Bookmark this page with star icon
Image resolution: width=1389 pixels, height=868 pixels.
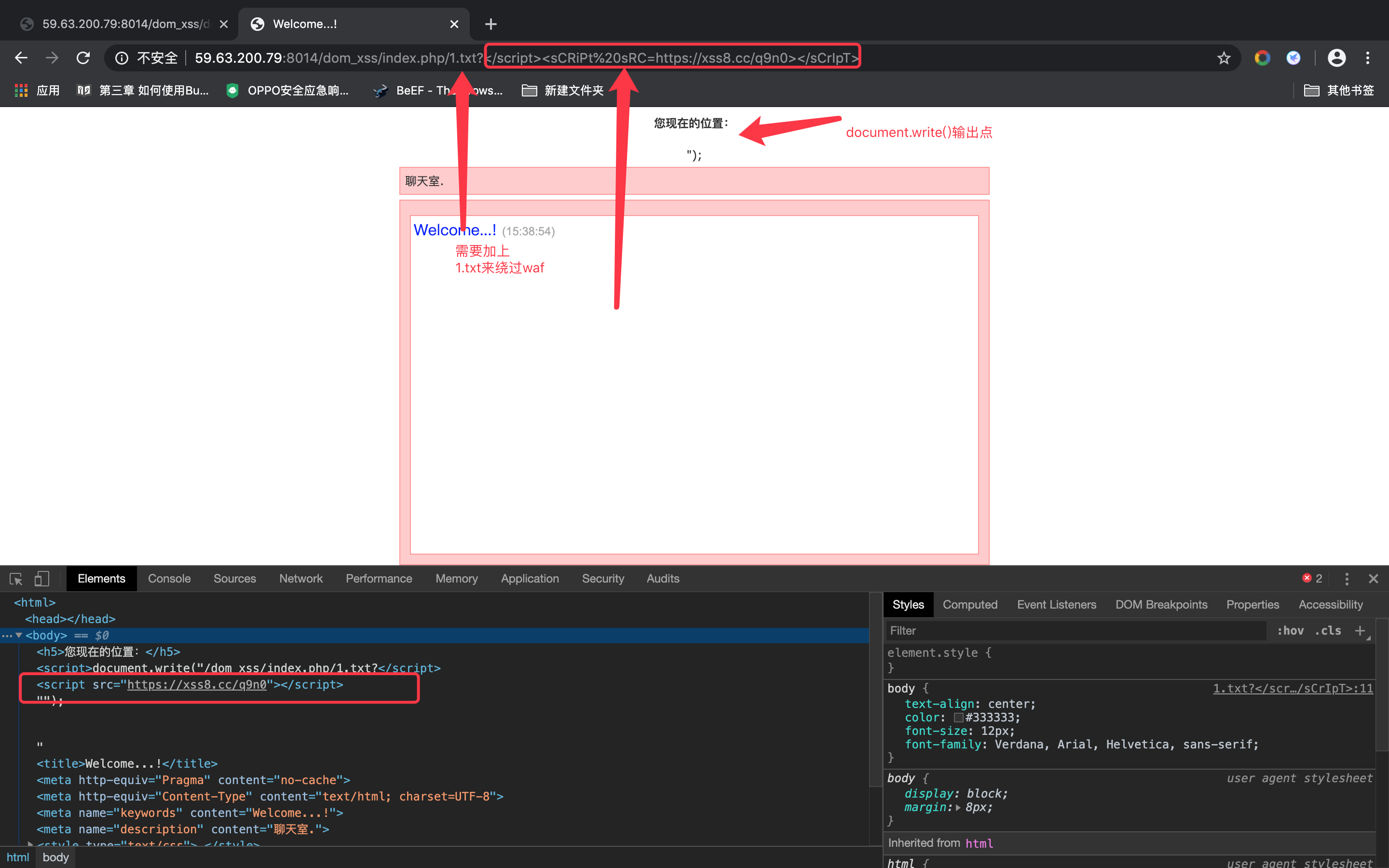[x=1224, y=58]
